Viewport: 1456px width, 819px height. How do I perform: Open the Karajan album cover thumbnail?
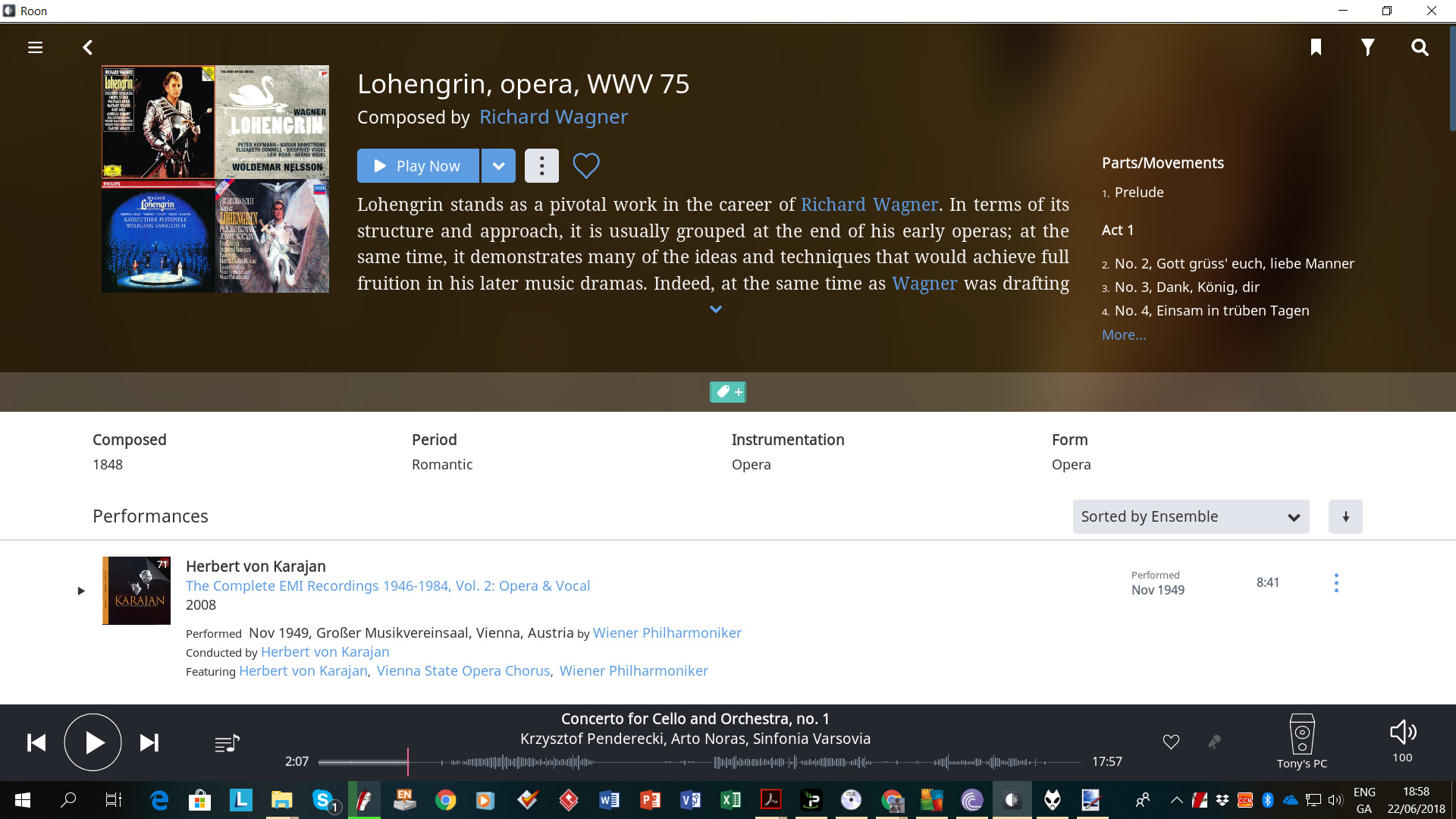(136, 591)
